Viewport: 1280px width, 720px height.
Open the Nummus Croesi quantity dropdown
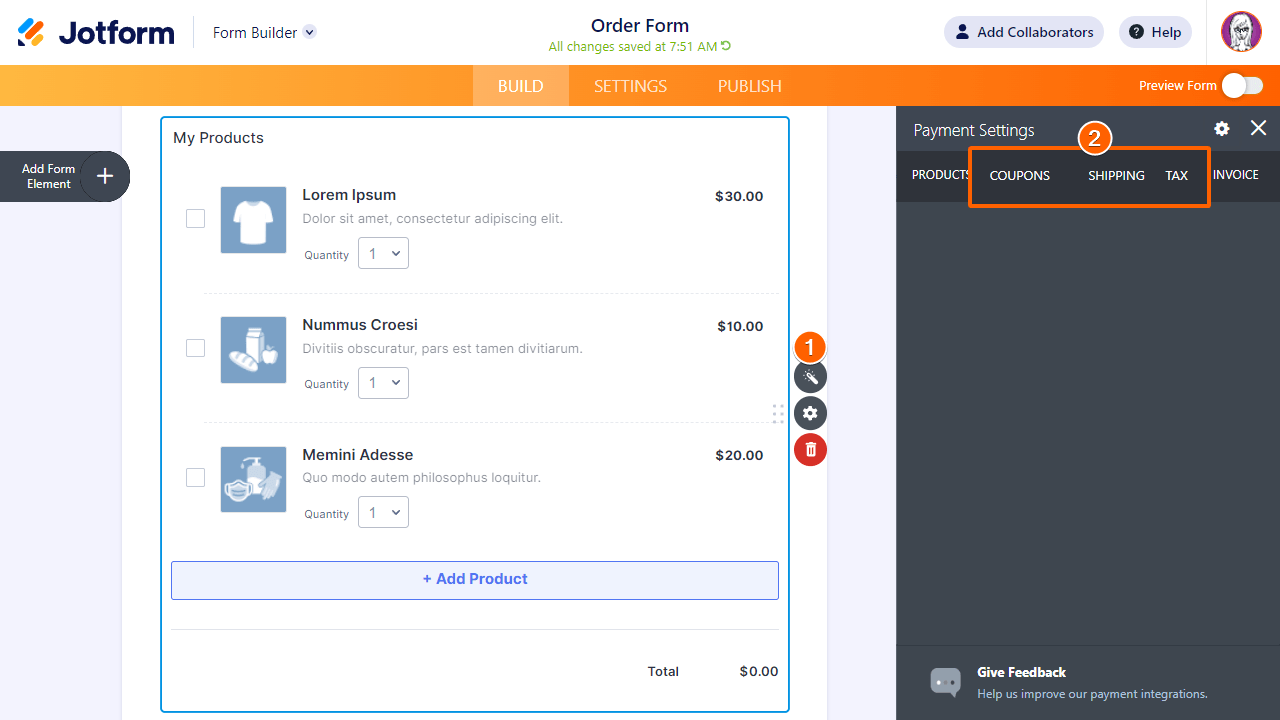[x=384, y=383]
